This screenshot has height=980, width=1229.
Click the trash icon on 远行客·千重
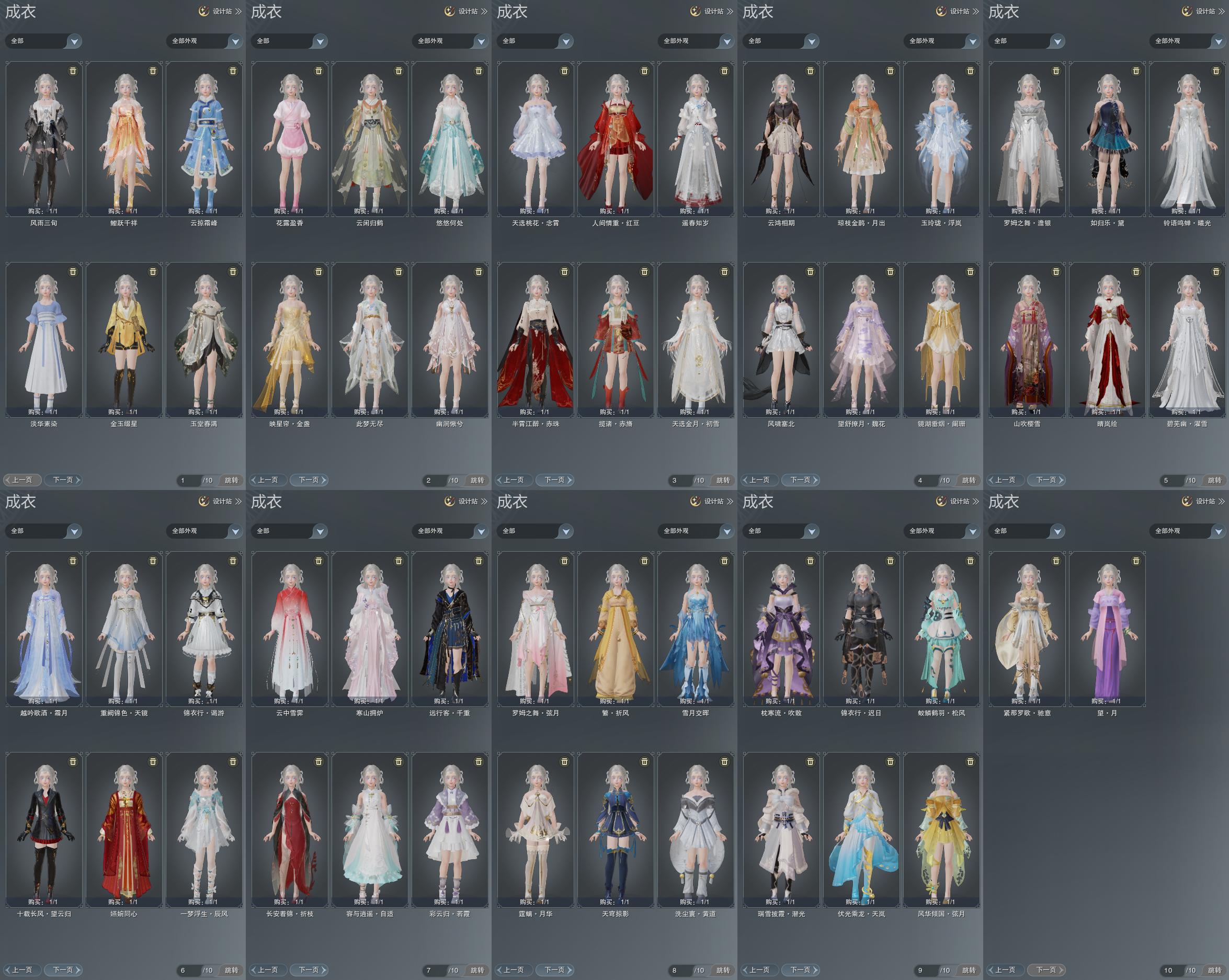[x=479, y=561]
